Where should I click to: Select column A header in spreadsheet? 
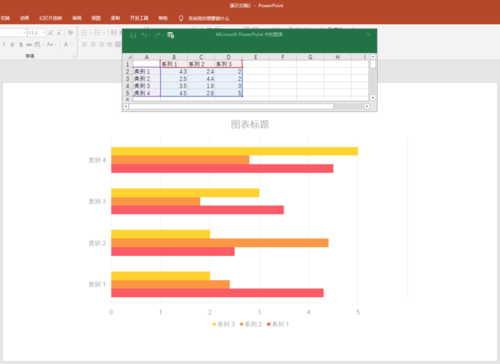pos(147,57)
